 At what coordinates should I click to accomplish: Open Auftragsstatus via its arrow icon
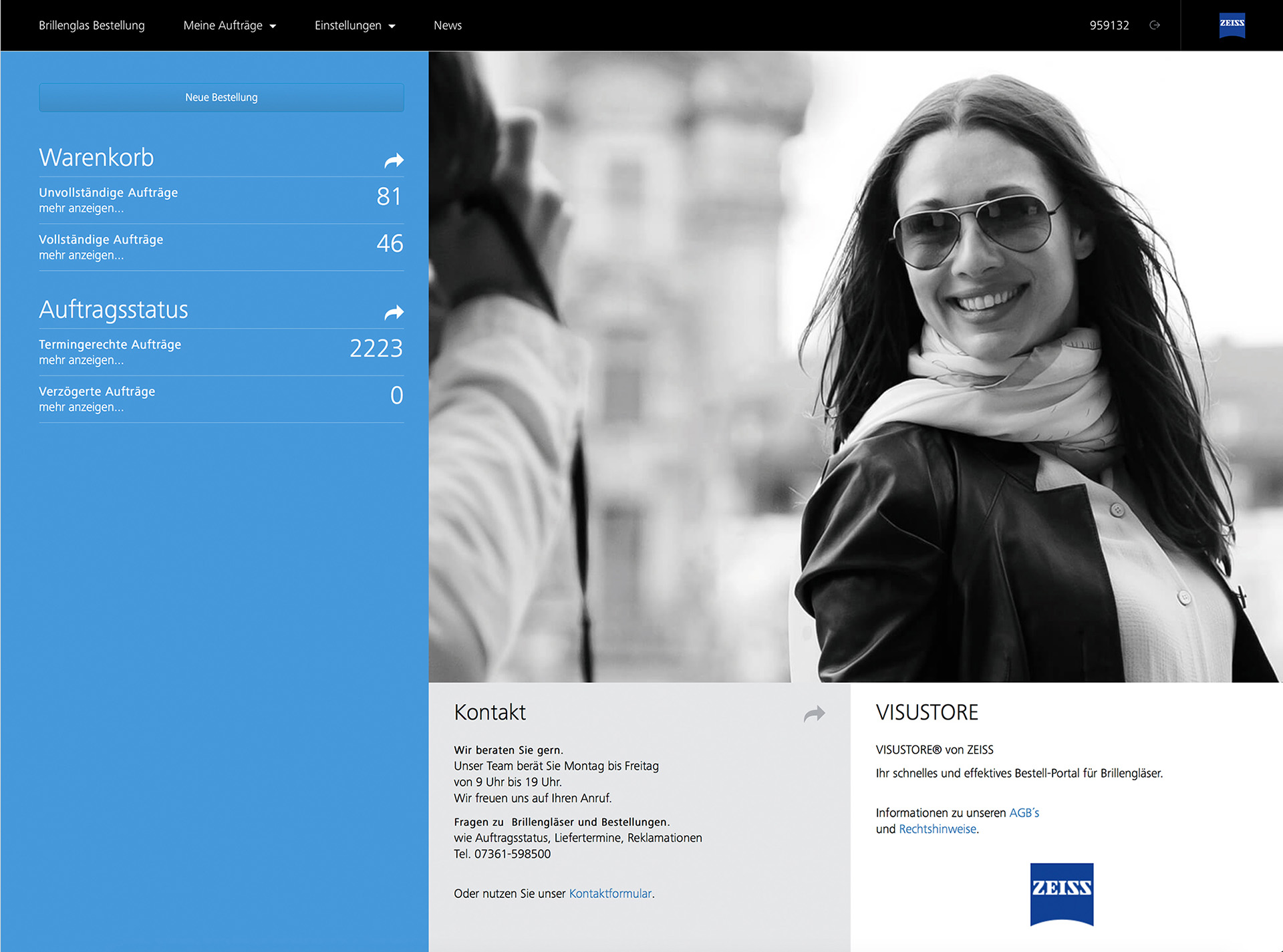click(394, 312)
